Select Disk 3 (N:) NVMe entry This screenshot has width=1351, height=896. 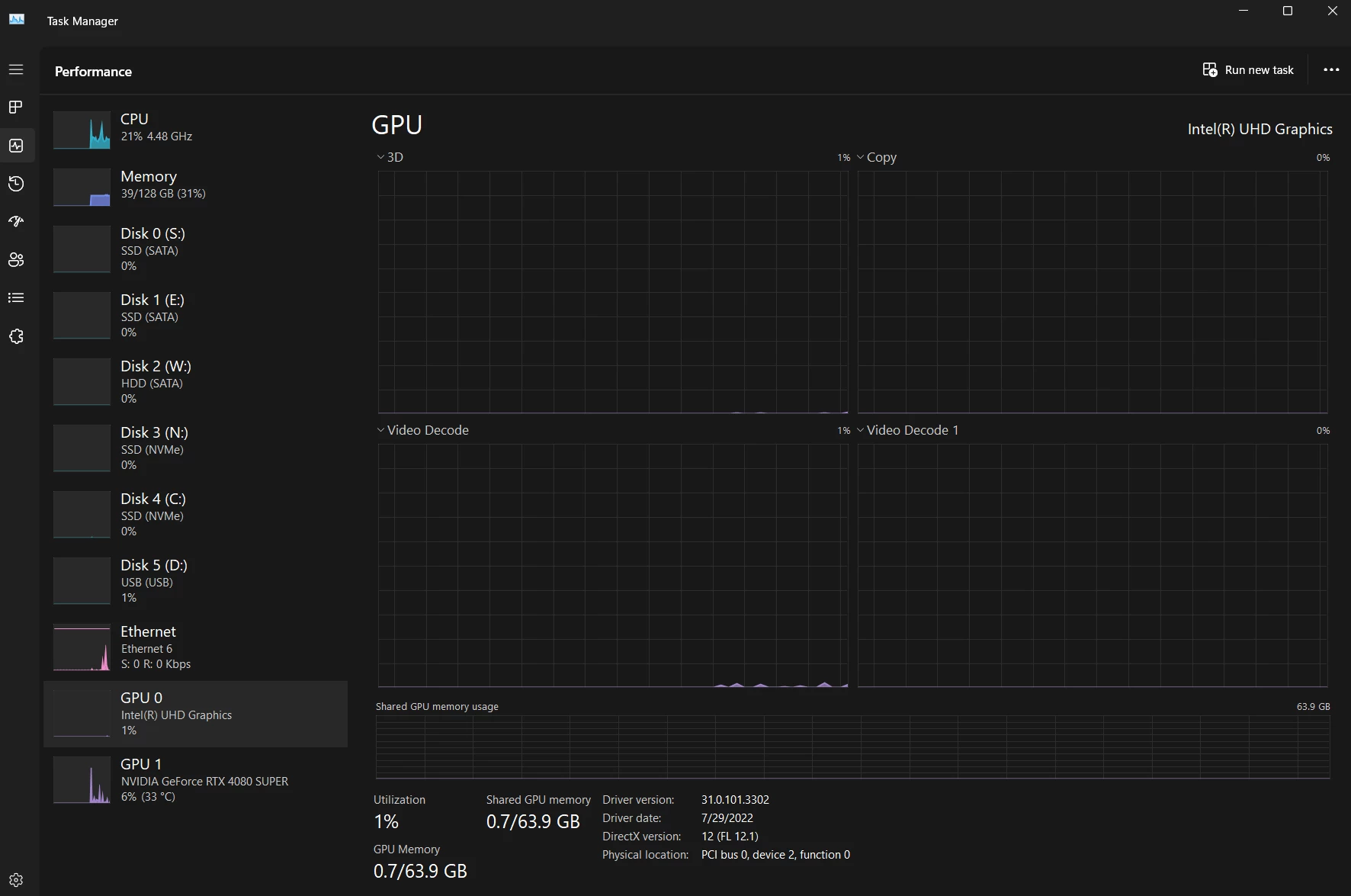pos(195,448)
